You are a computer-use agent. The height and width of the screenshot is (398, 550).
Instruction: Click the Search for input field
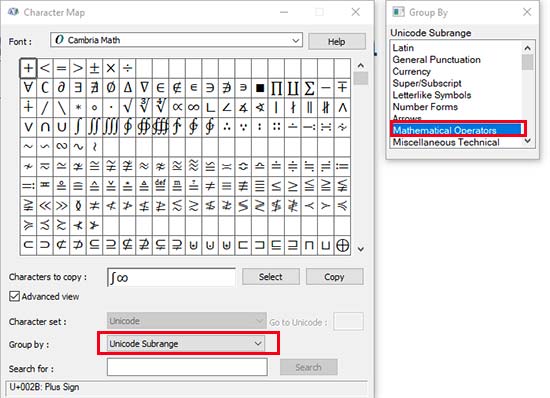[187, 367]
